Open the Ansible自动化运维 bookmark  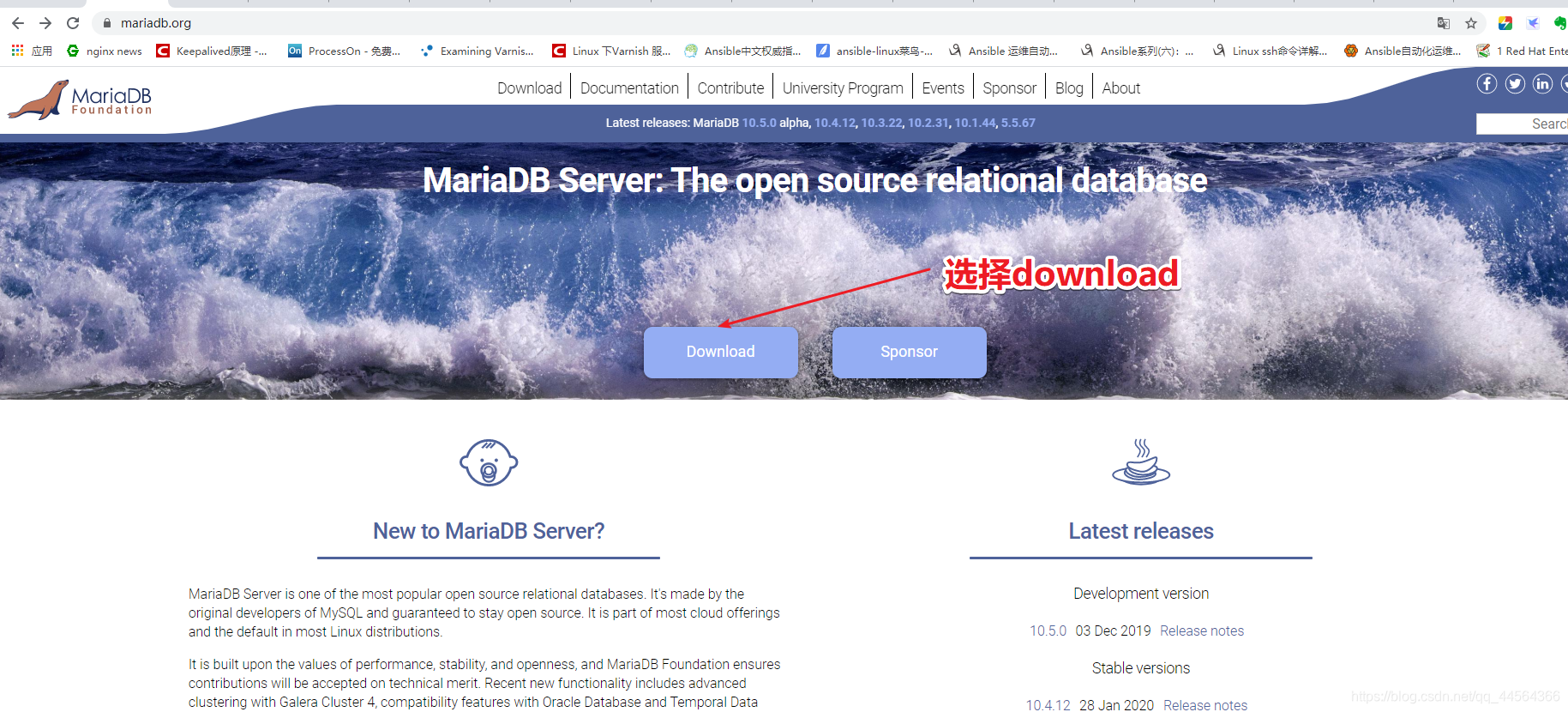point(1403,51)
